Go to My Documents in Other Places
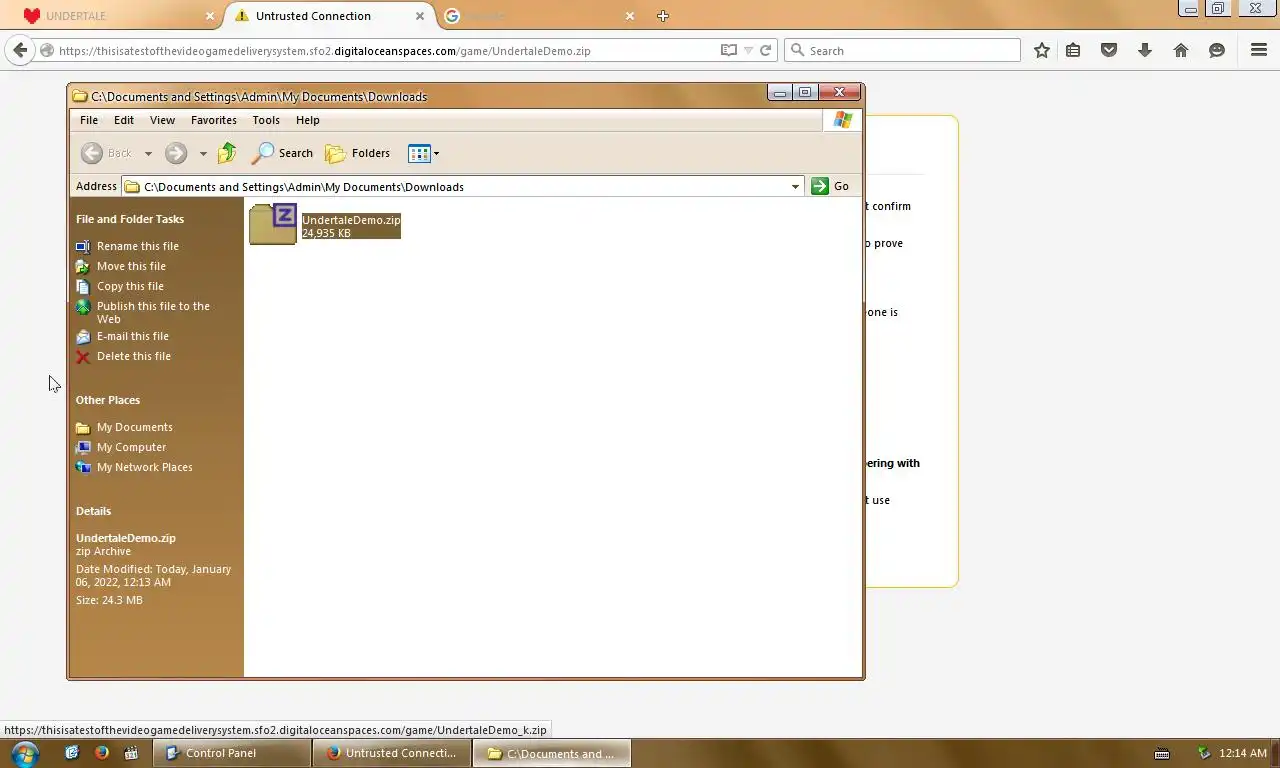This screenshot has height=768, width=1280. tap(135, 427)
